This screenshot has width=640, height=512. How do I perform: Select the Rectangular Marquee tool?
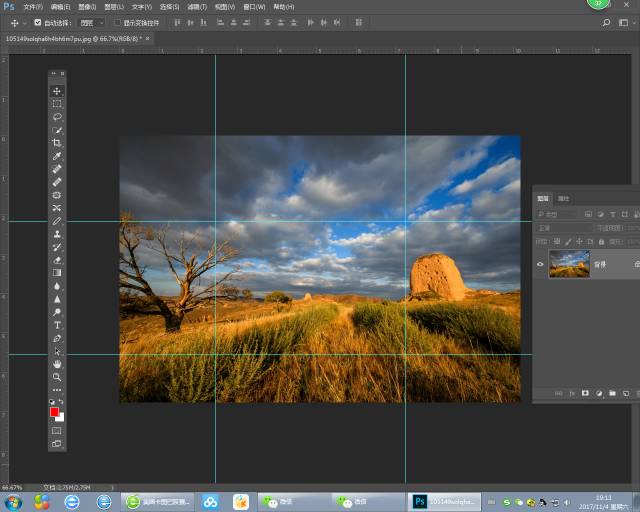point(57,104)
